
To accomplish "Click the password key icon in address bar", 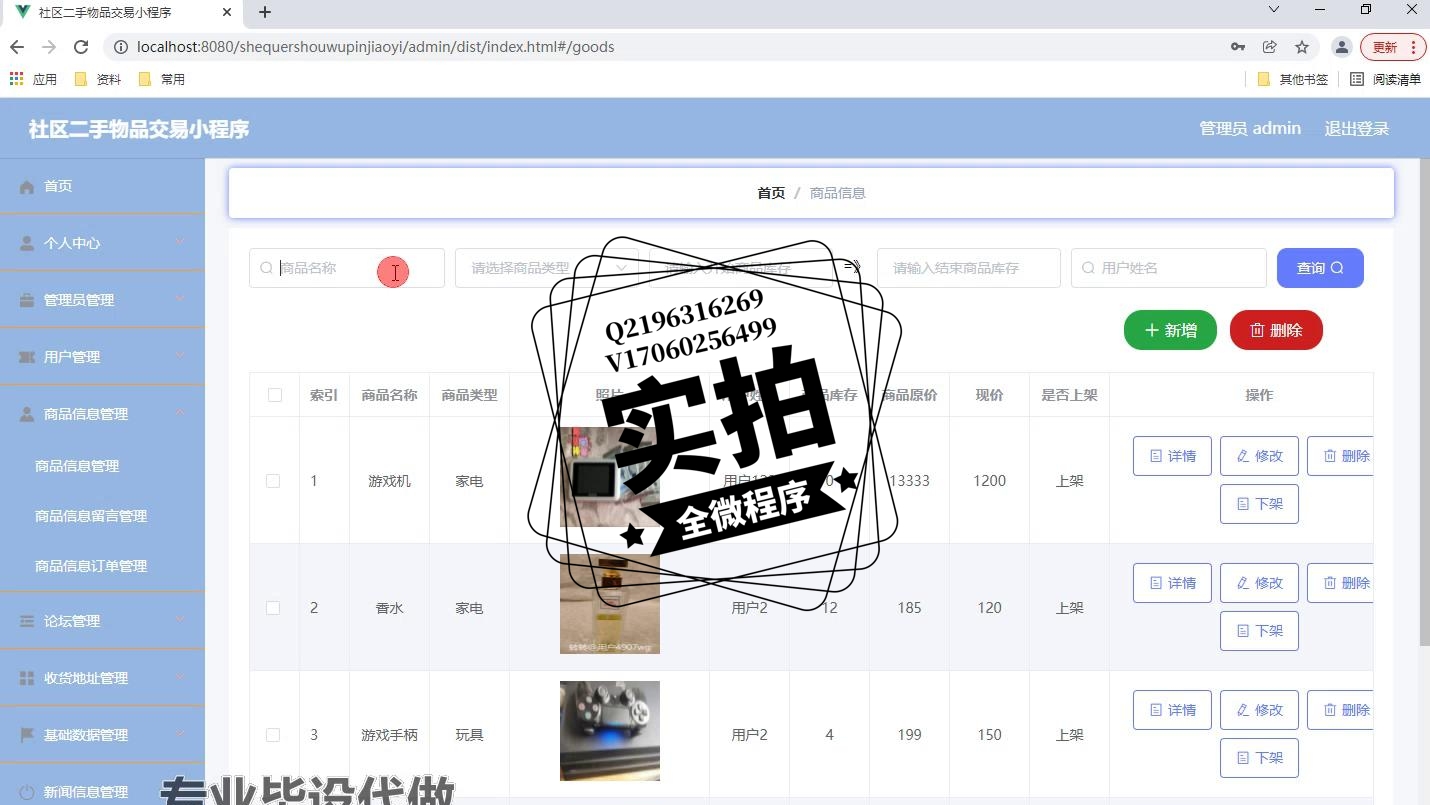I will (x=1238, y=47).
